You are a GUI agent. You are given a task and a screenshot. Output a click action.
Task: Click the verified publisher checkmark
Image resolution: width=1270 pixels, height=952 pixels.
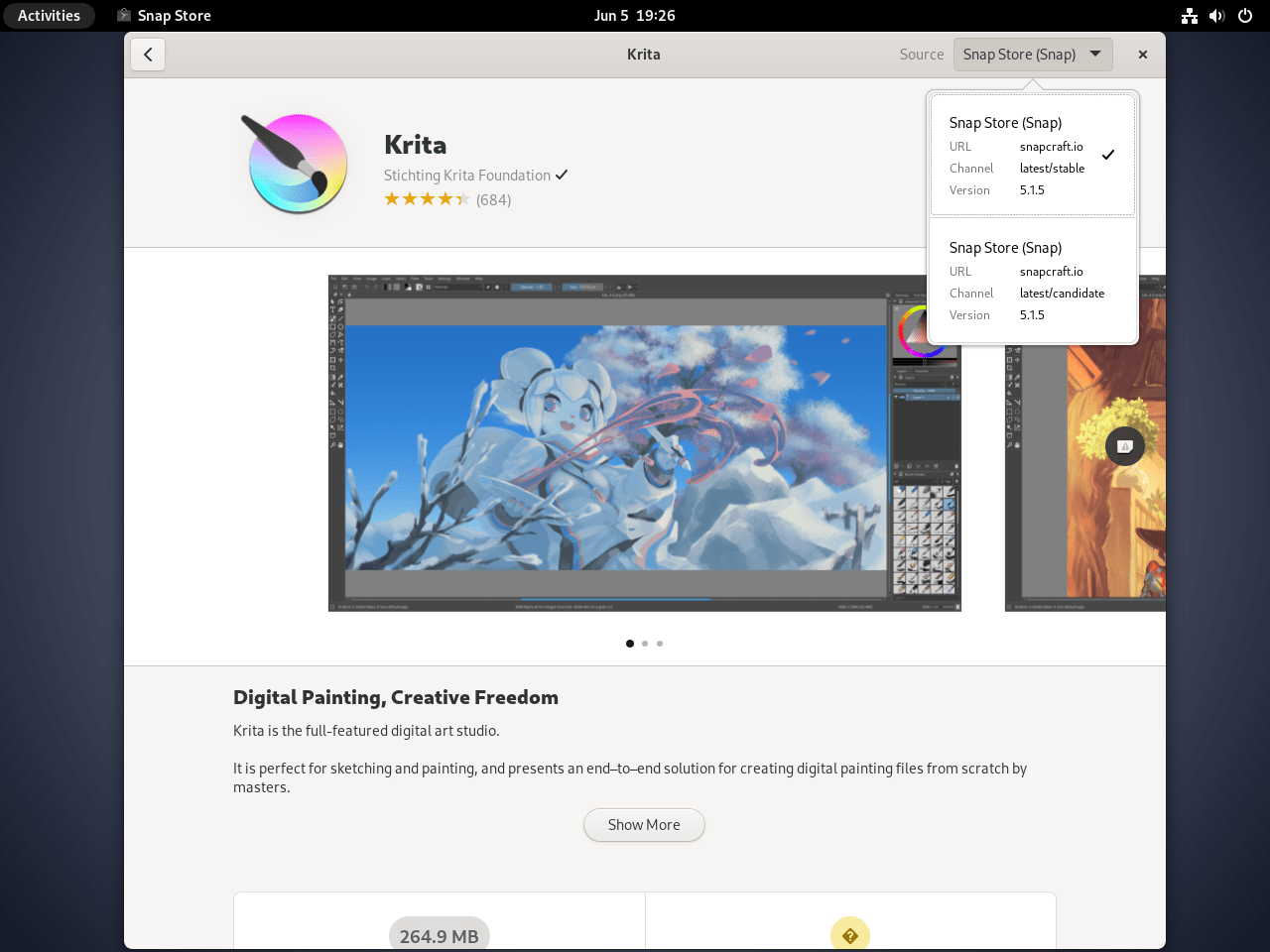coord(562,176)
